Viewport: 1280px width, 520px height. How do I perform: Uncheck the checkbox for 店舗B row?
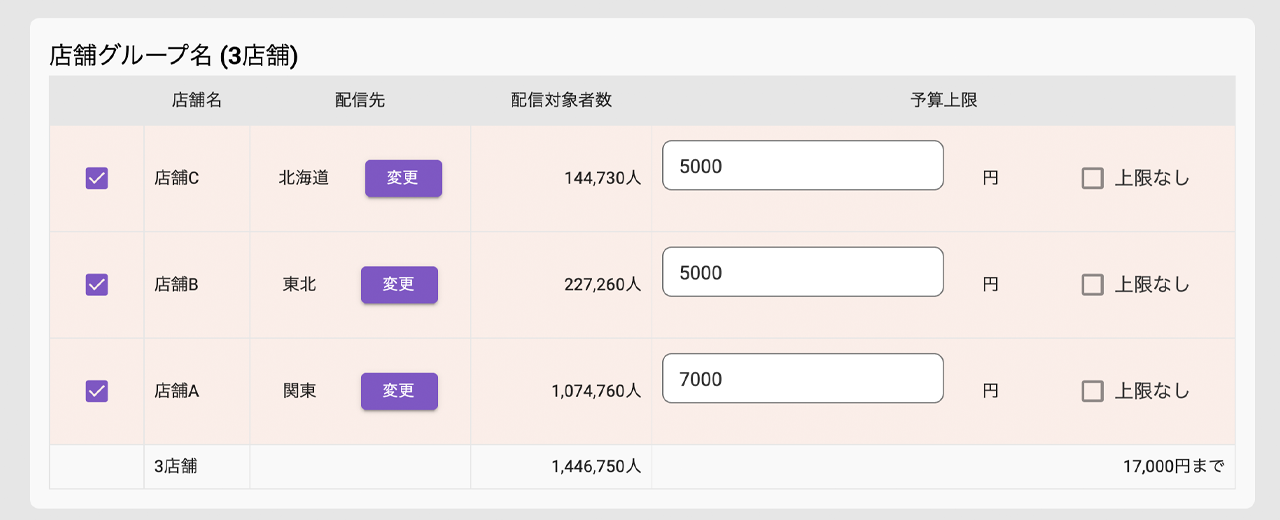pos(97,285)
